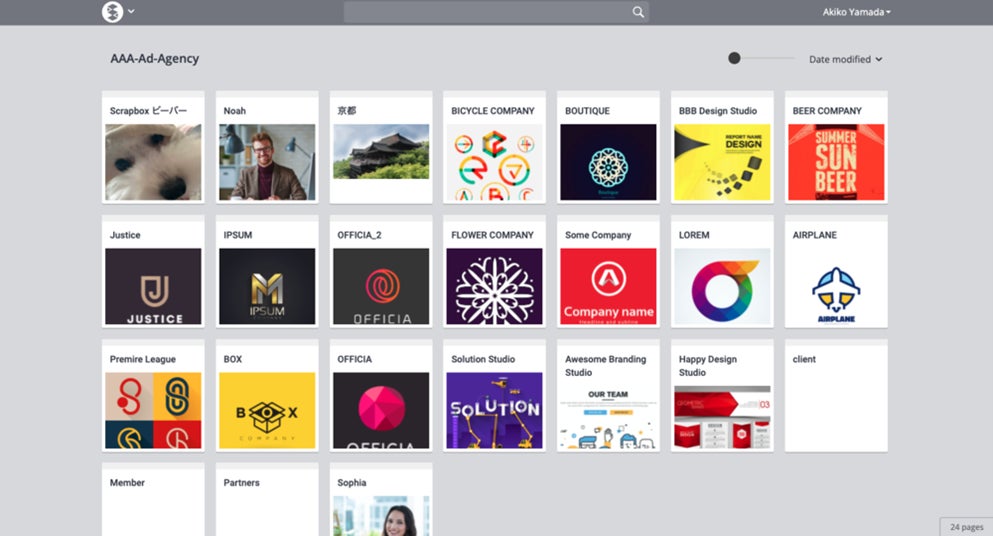Viewport: 993px width, 536px height.
Task: Open the Premire League page card
Action: [153, 395]
